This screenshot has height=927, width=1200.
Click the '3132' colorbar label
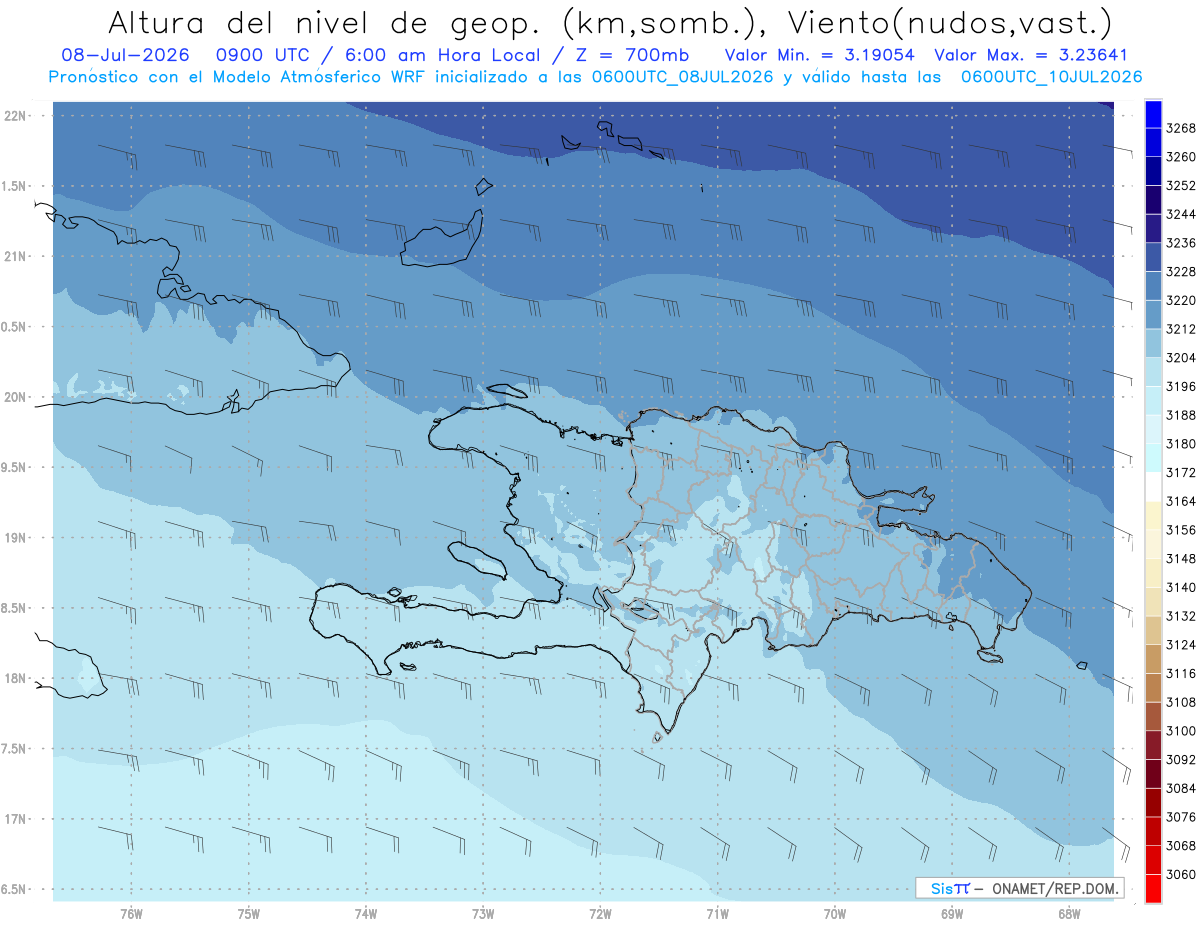coord(1181,616)
